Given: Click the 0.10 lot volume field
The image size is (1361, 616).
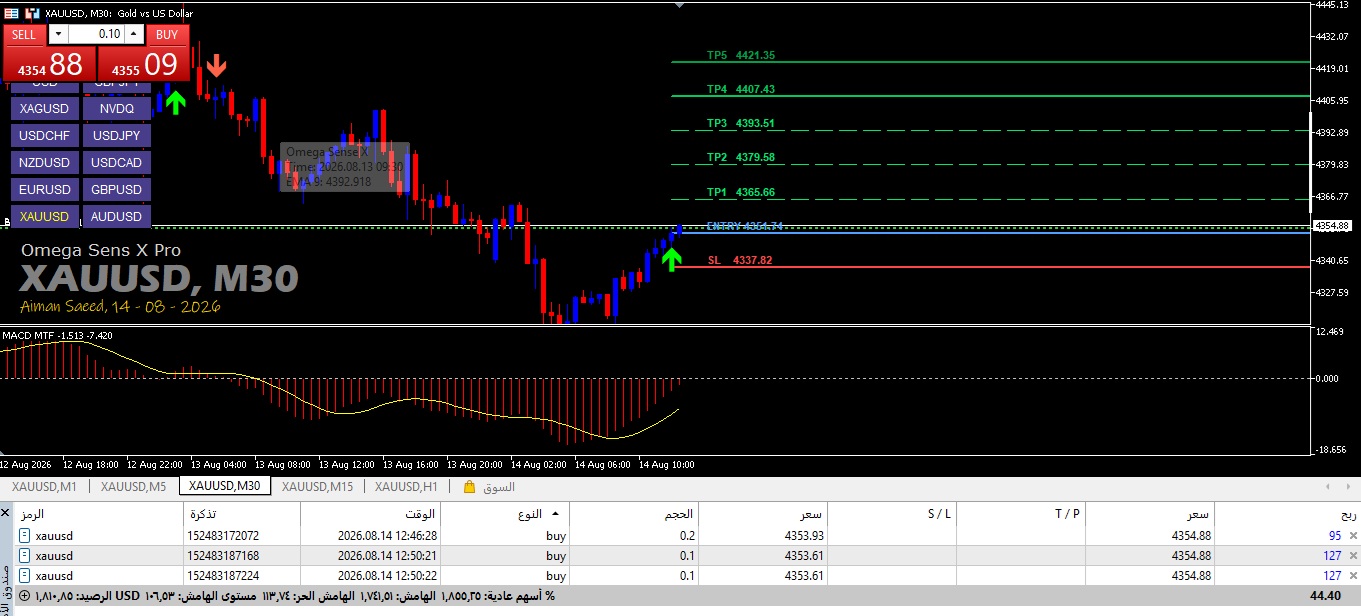Looking at the screenshot, I should point(96,34).
